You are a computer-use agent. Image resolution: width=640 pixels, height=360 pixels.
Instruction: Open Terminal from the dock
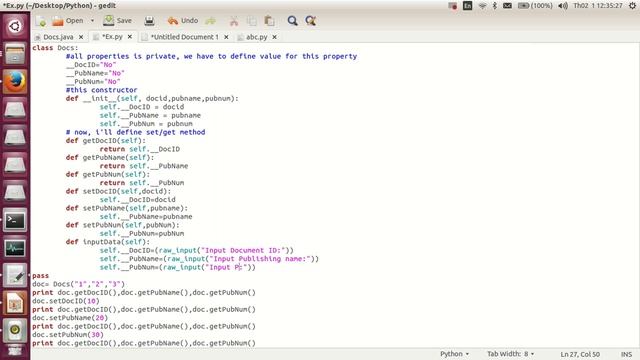[15, 220]
